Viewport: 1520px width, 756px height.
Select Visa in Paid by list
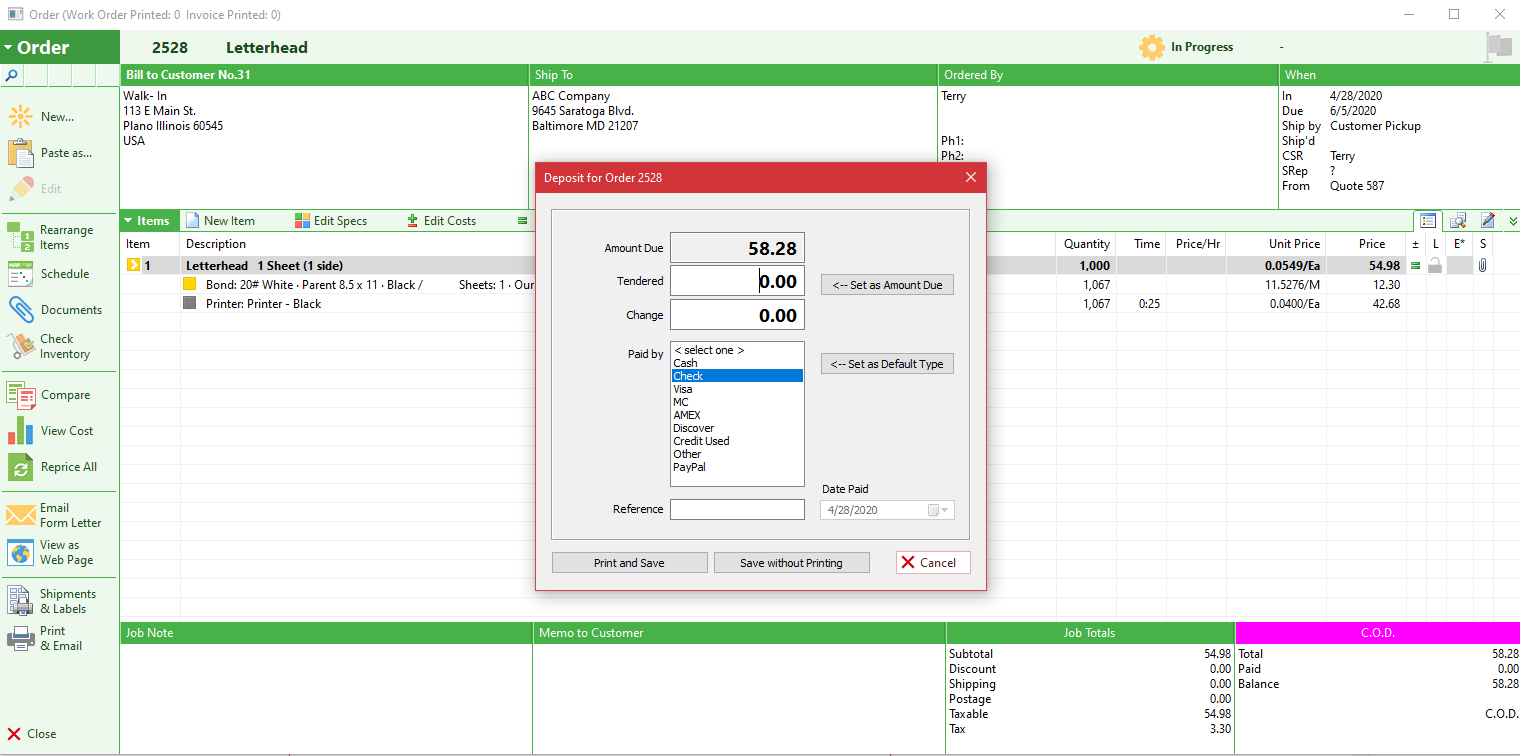coord(737,389)
